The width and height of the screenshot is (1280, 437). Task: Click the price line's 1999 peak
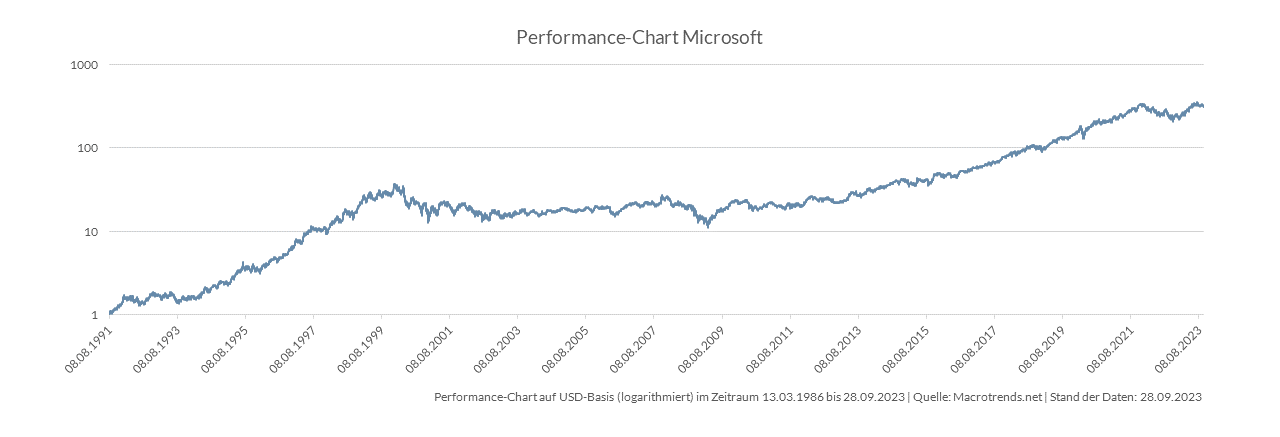(397, 185)
